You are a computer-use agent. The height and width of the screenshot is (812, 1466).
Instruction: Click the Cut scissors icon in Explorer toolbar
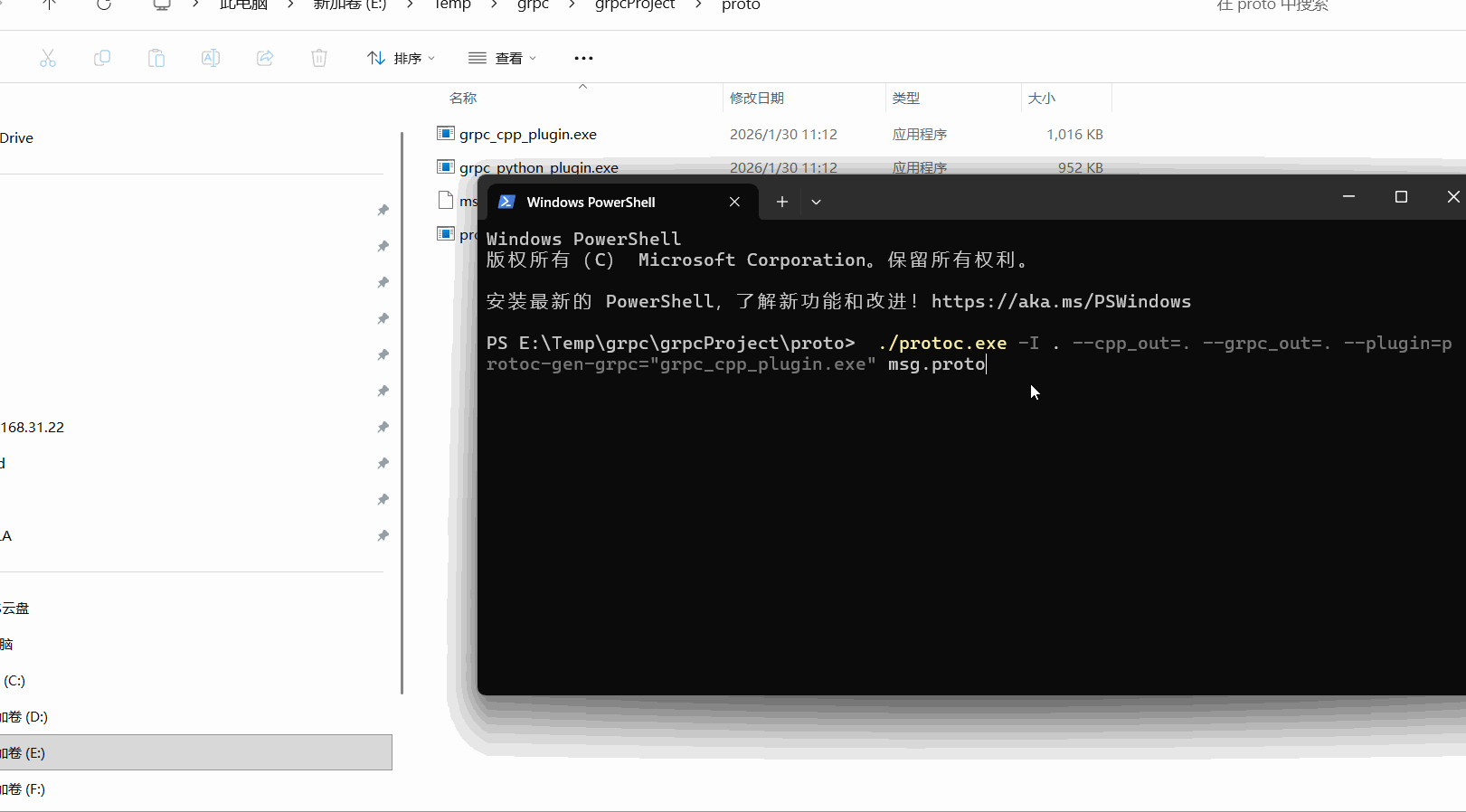(48, 58)
